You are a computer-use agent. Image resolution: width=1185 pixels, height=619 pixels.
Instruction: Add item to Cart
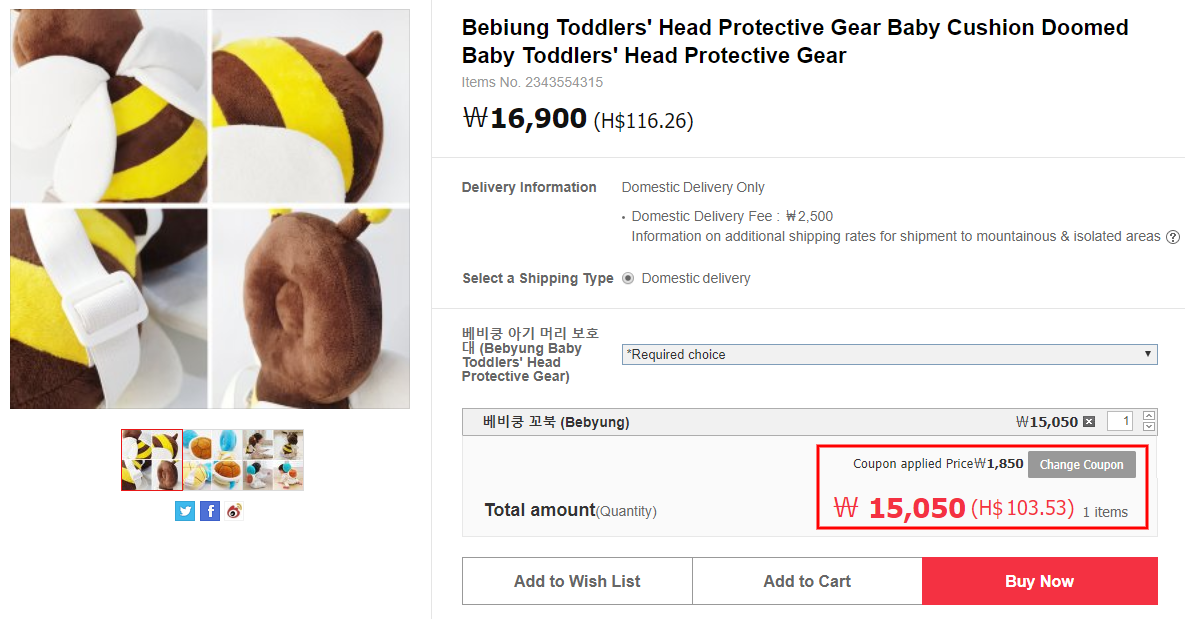807,581
